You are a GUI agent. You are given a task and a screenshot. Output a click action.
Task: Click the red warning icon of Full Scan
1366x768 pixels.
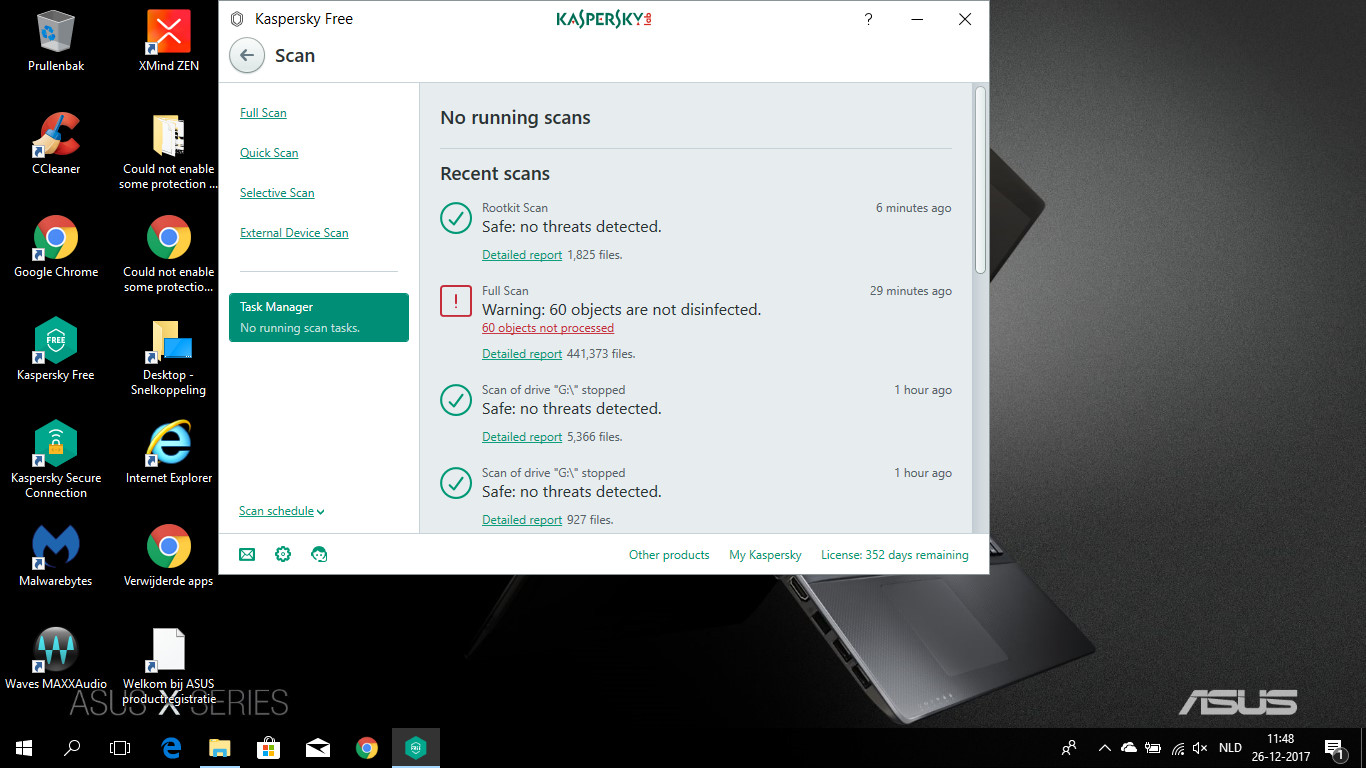456,301
